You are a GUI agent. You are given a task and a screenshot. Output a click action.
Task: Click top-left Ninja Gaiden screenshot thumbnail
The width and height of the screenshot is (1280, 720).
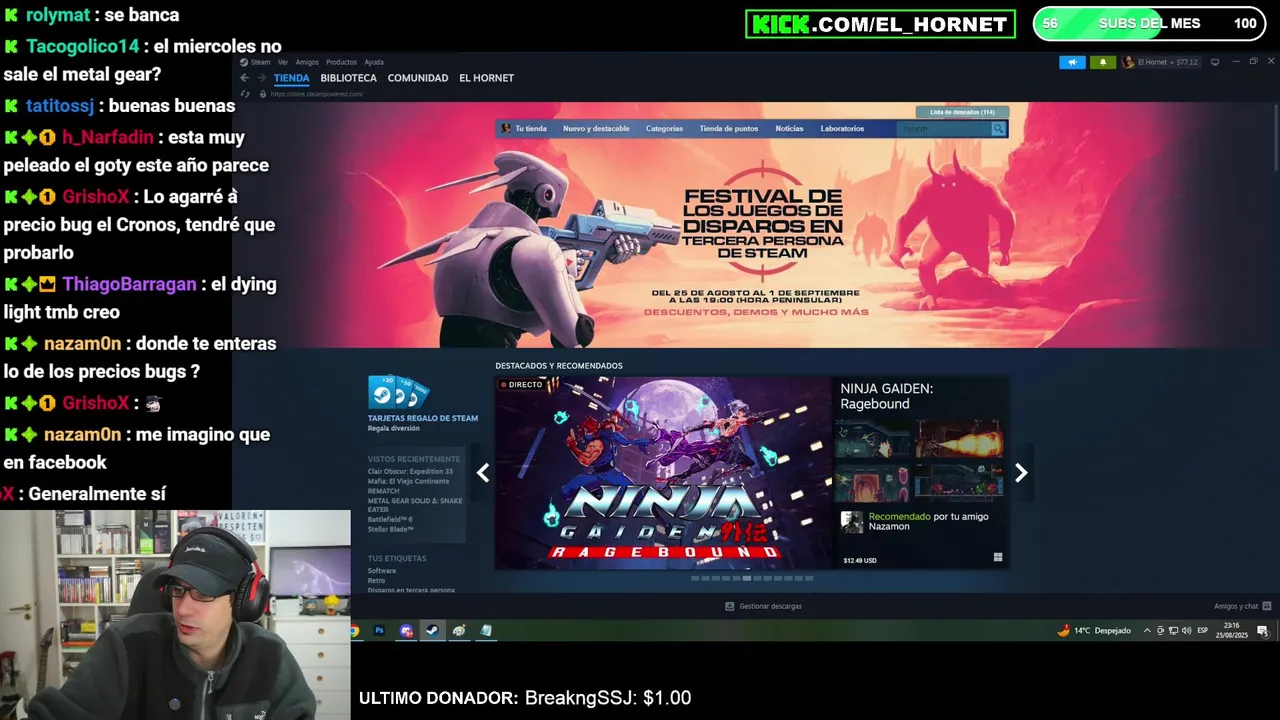[x=875, y=438]
